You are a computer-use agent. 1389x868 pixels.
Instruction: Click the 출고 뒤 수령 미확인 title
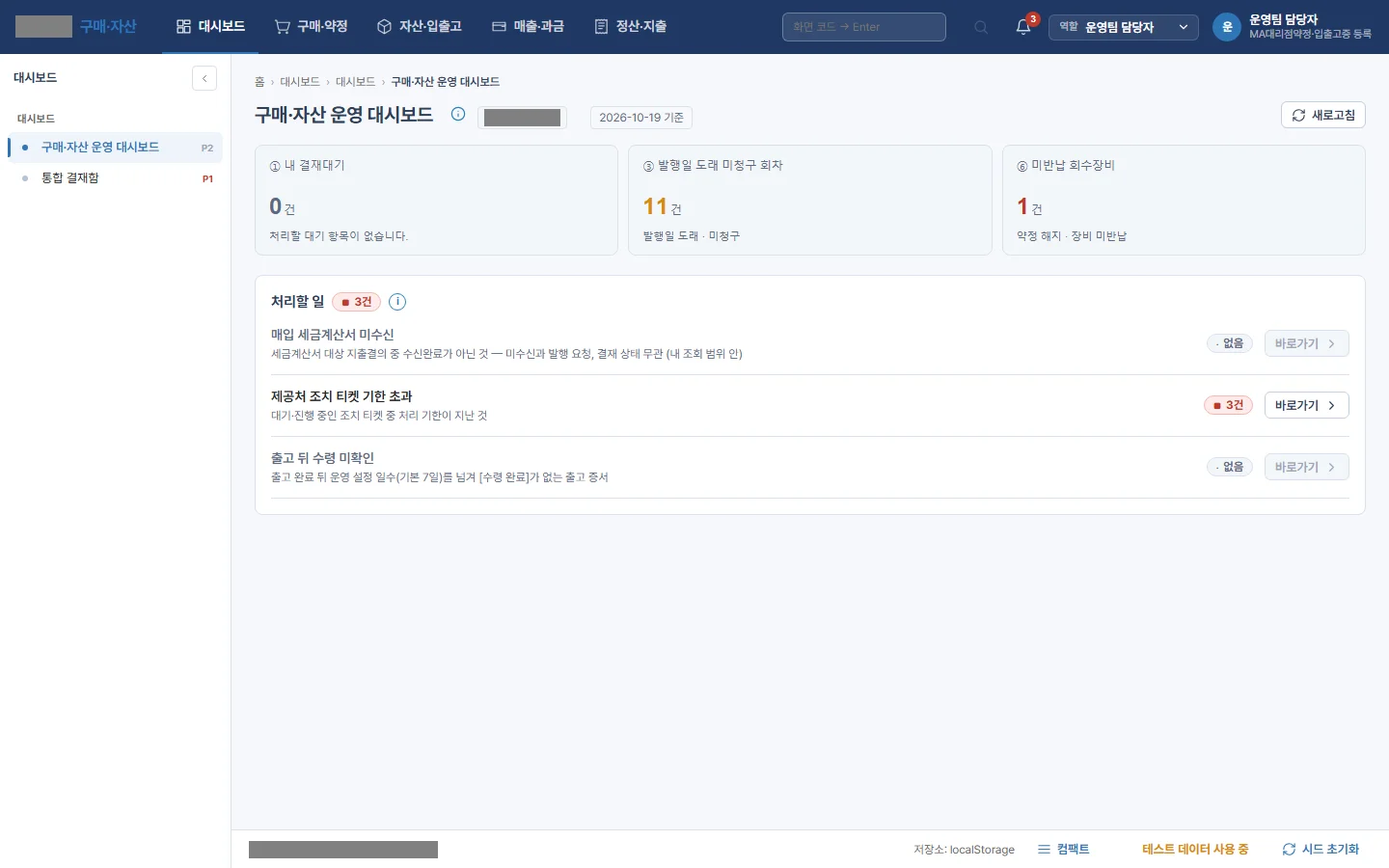322,458
